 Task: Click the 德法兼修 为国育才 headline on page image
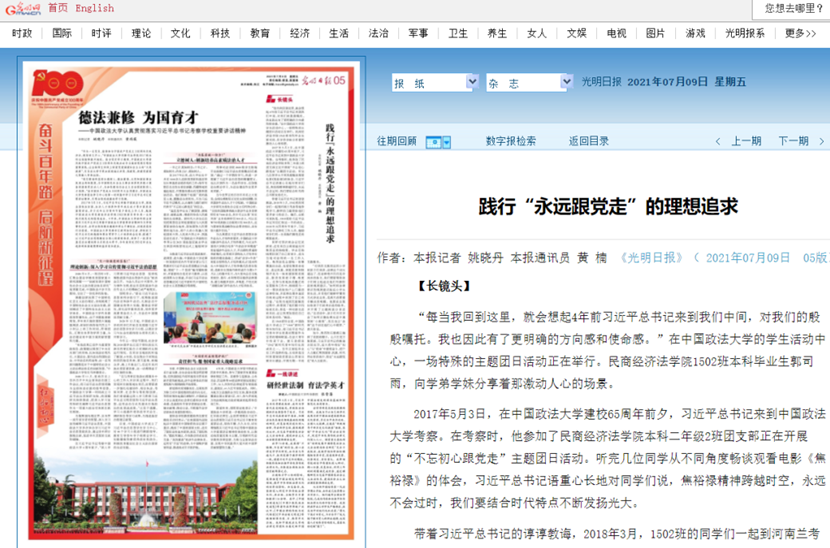click(139, 117)
